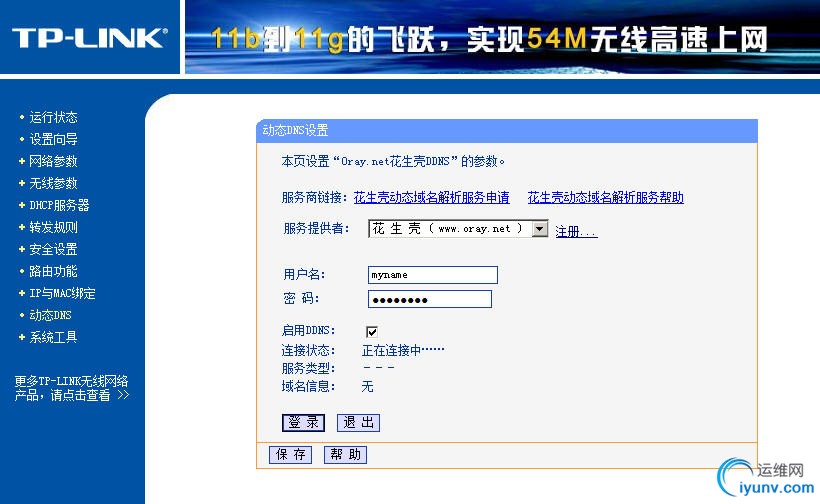The image size is (820, 504).
Task: Open 花生壳动态域名解析服务申请 link
Action: coord(431,197)
